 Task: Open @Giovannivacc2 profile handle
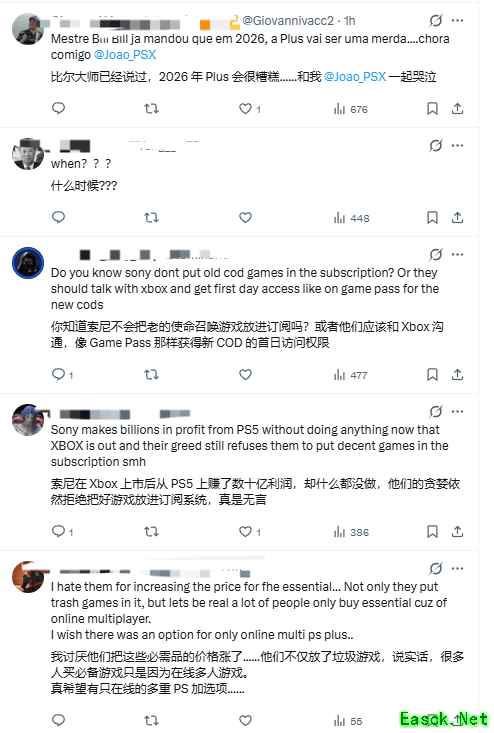coord(288,21)
